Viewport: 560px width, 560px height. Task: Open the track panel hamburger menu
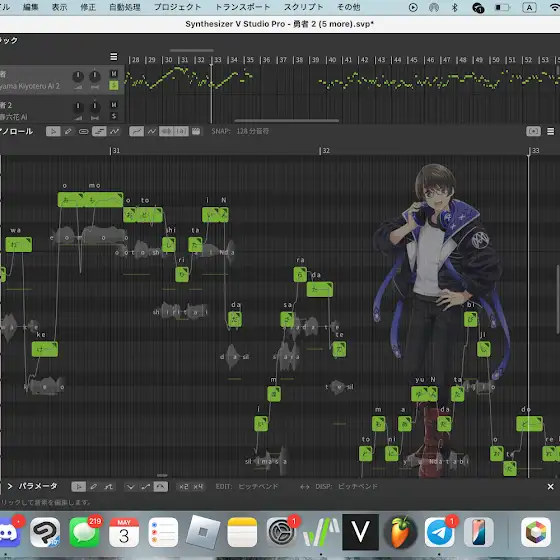pyautogui.click(x=114, y=57)
